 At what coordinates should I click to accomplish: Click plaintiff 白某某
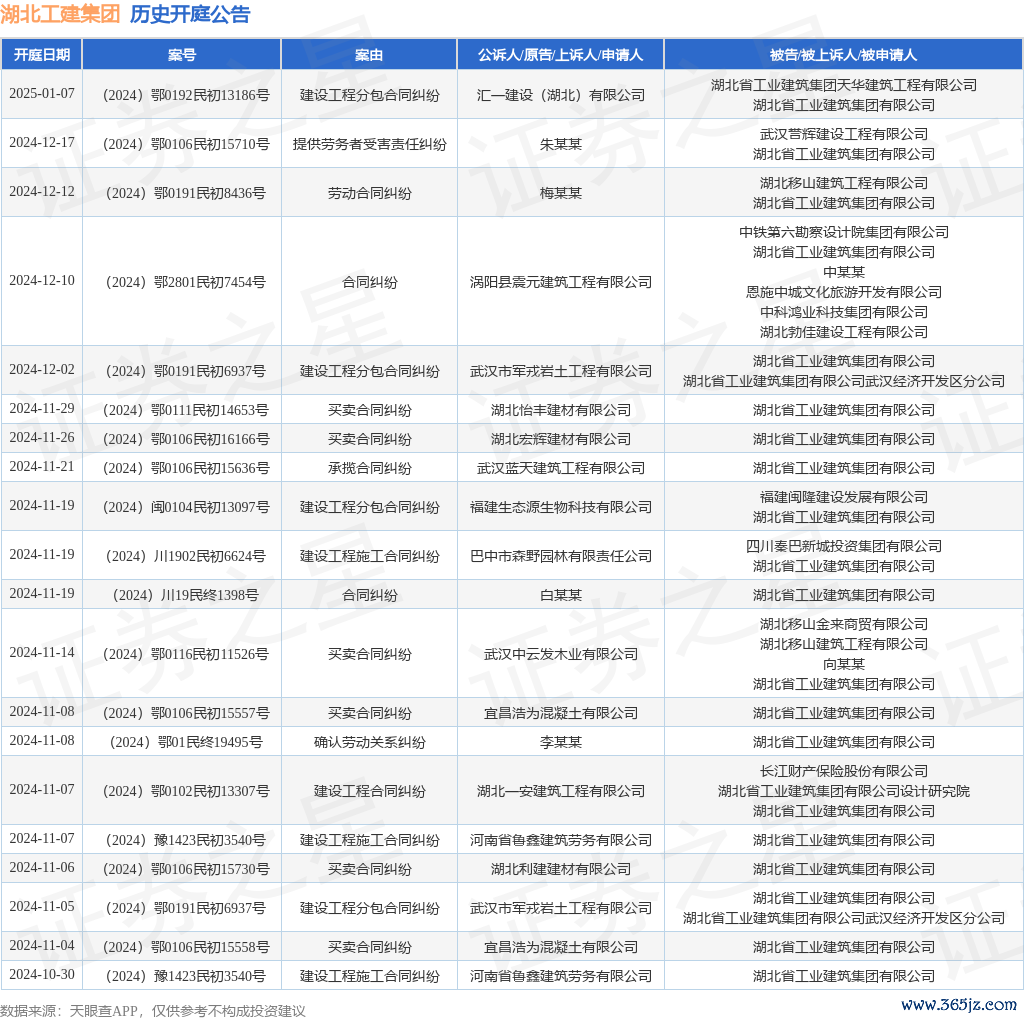tap(560, 596)
